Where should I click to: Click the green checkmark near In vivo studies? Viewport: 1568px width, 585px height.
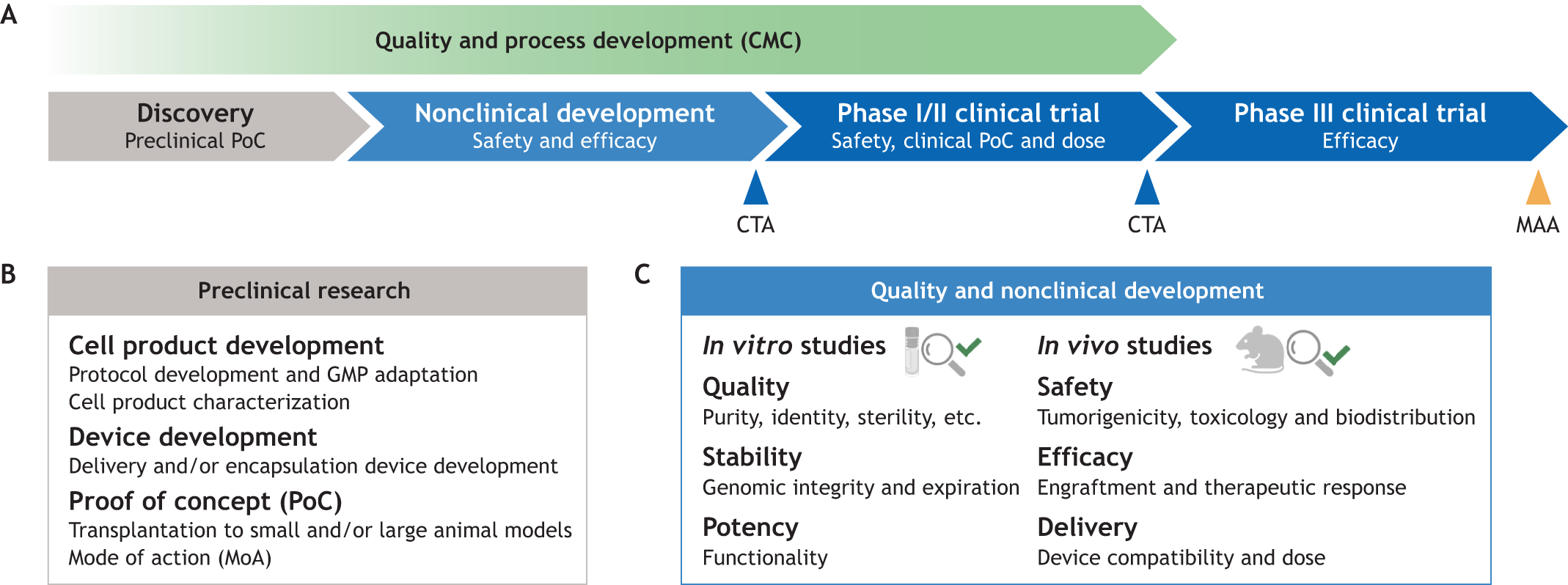pyautogui.click(x=1336, y=355)
